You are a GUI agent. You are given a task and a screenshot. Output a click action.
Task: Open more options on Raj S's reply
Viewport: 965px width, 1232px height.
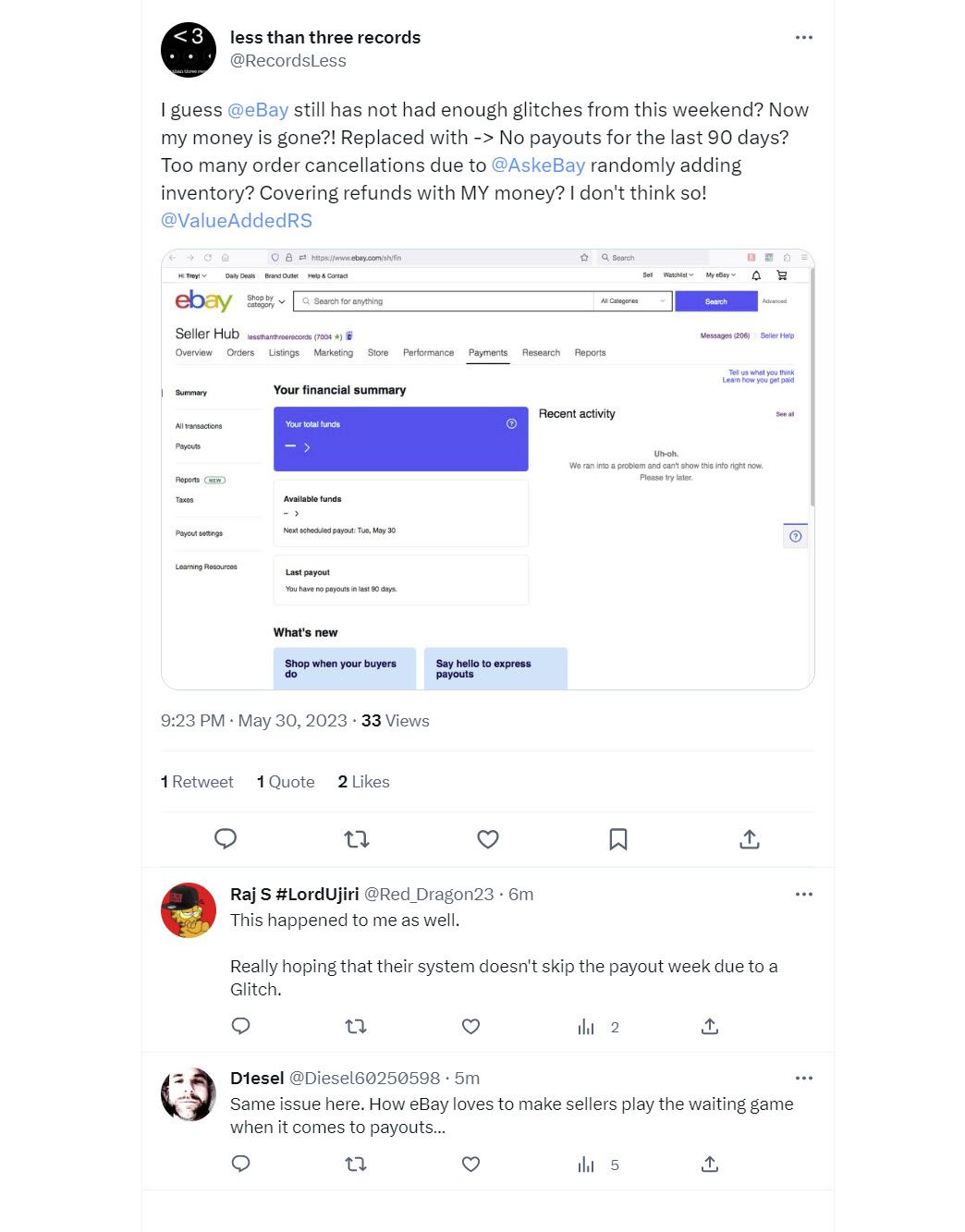pyautogui.click(x=804, y=895)
